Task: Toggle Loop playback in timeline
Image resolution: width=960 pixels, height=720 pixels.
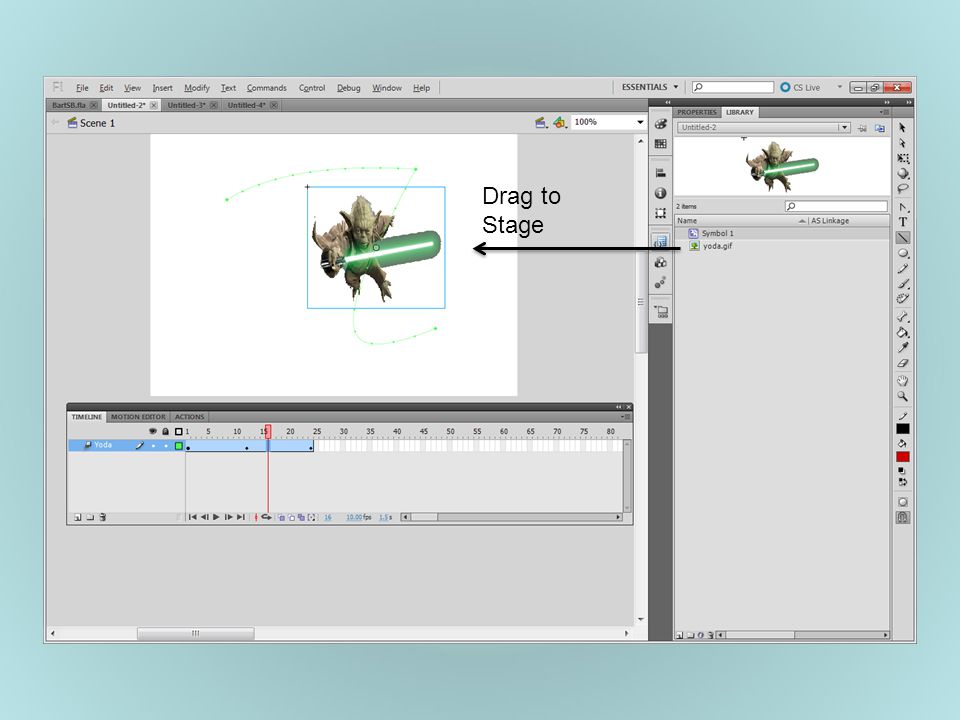Action: click(x=266, y=517)
